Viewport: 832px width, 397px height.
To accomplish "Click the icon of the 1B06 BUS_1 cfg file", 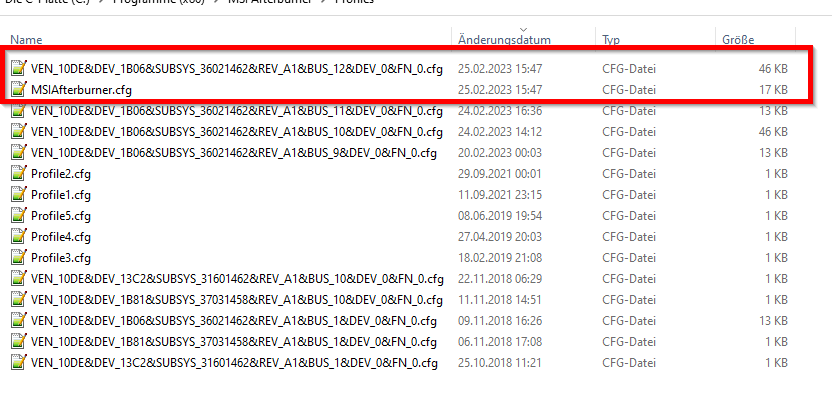I will coord(19,321).
